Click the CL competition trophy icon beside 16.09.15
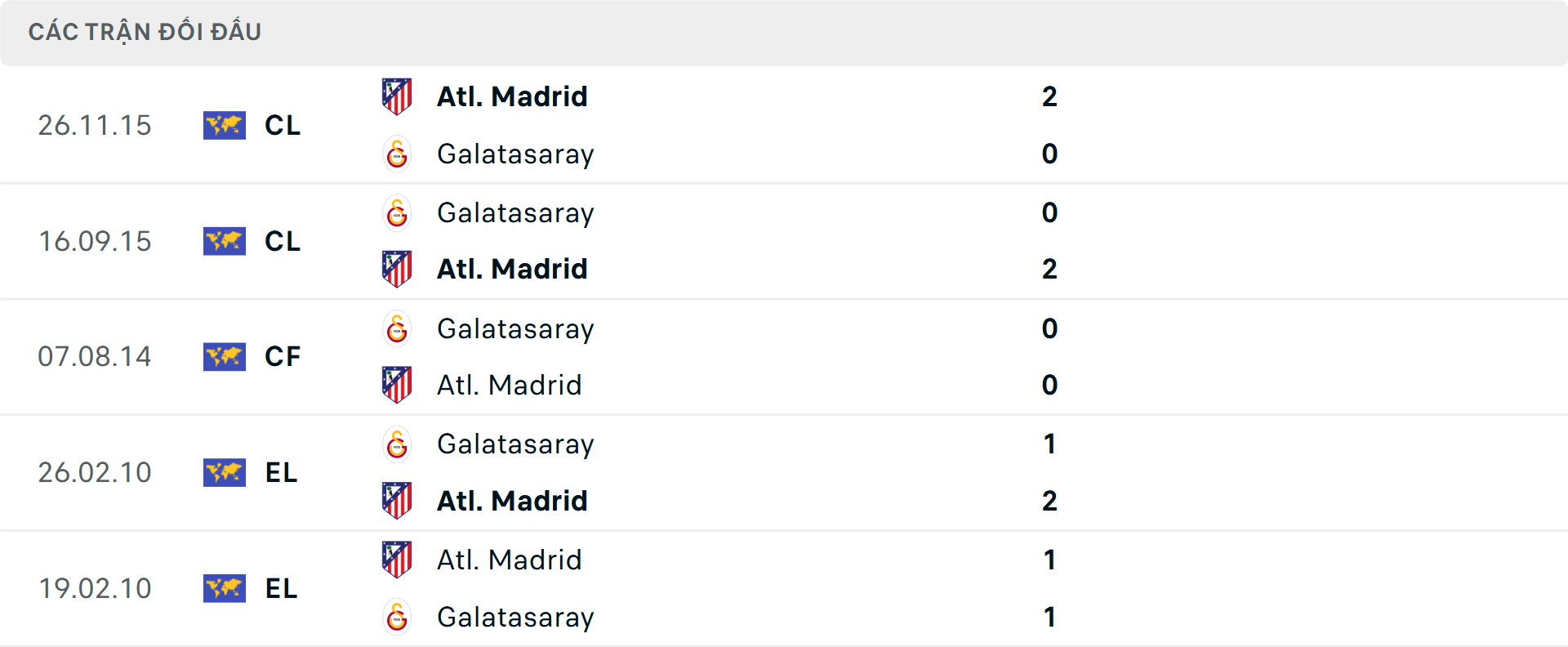The width and height of the screenshot is (1568, 647). click(225, 241)
